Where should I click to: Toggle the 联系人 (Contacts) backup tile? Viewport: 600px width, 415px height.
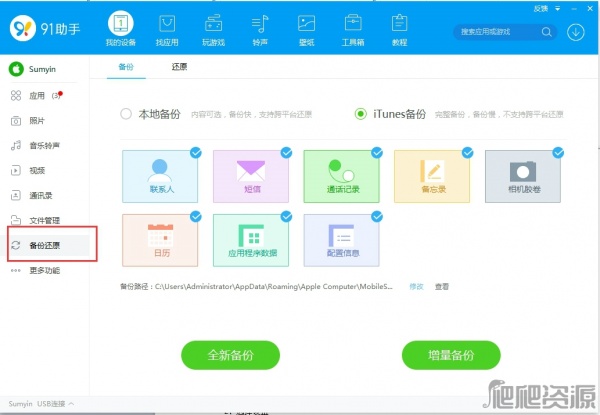click(160, 176)
